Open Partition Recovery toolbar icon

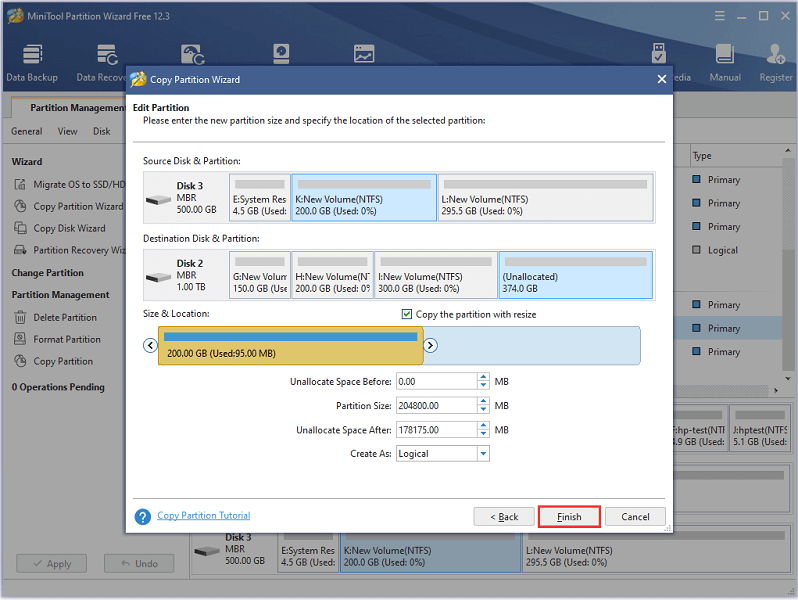(192, 54)
